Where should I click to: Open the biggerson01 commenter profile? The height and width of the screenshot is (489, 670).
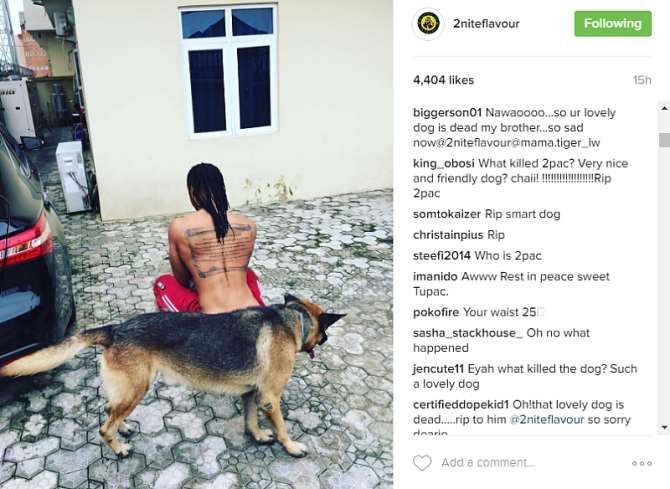coord(447,113)
